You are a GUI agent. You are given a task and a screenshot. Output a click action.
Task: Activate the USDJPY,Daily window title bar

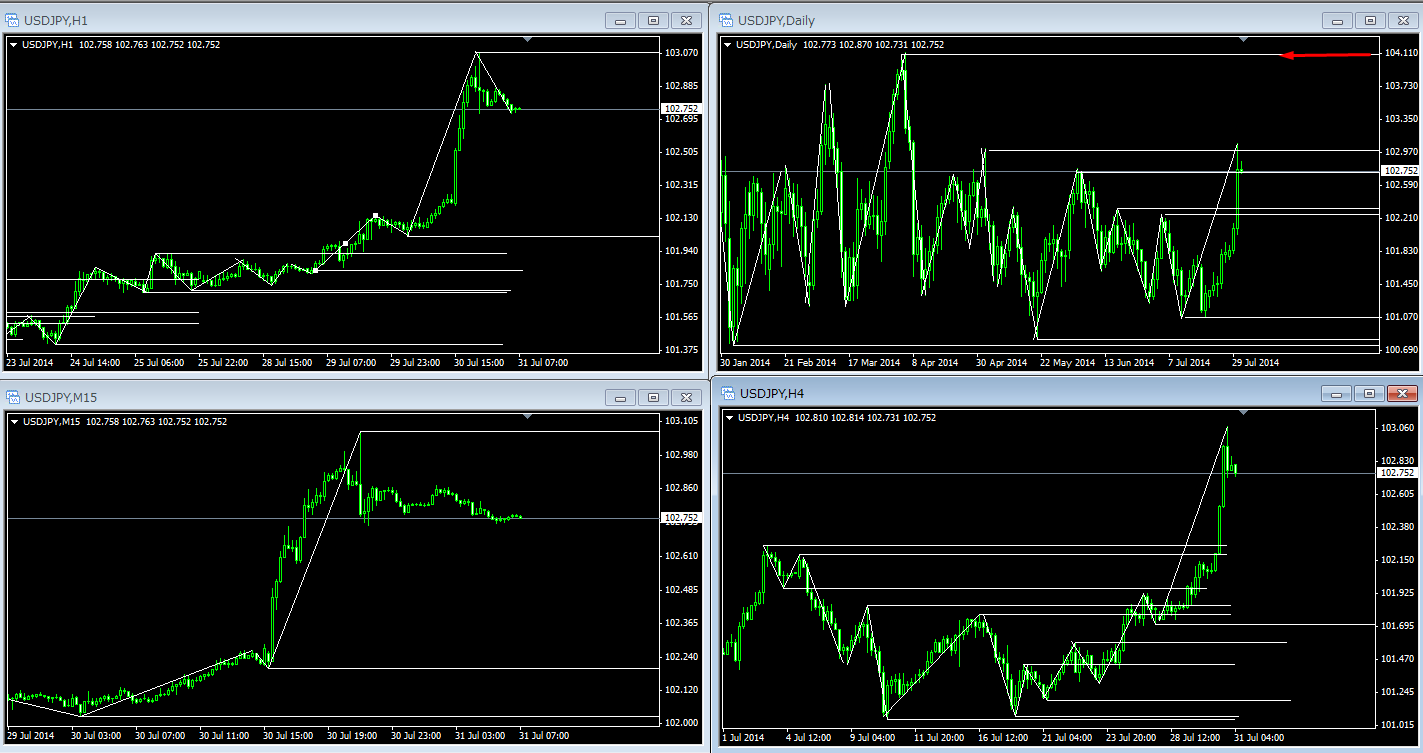(1000, 20)
